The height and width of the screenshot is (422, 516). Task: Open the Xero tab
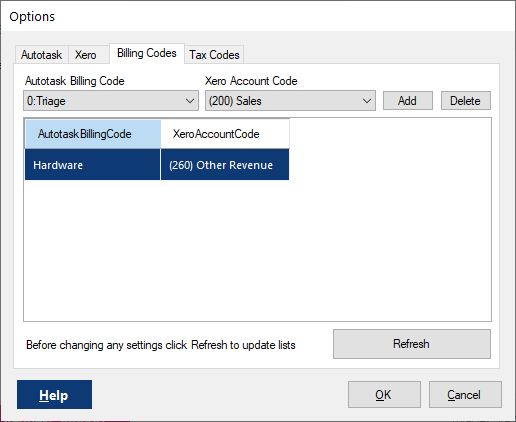point(86,55)
